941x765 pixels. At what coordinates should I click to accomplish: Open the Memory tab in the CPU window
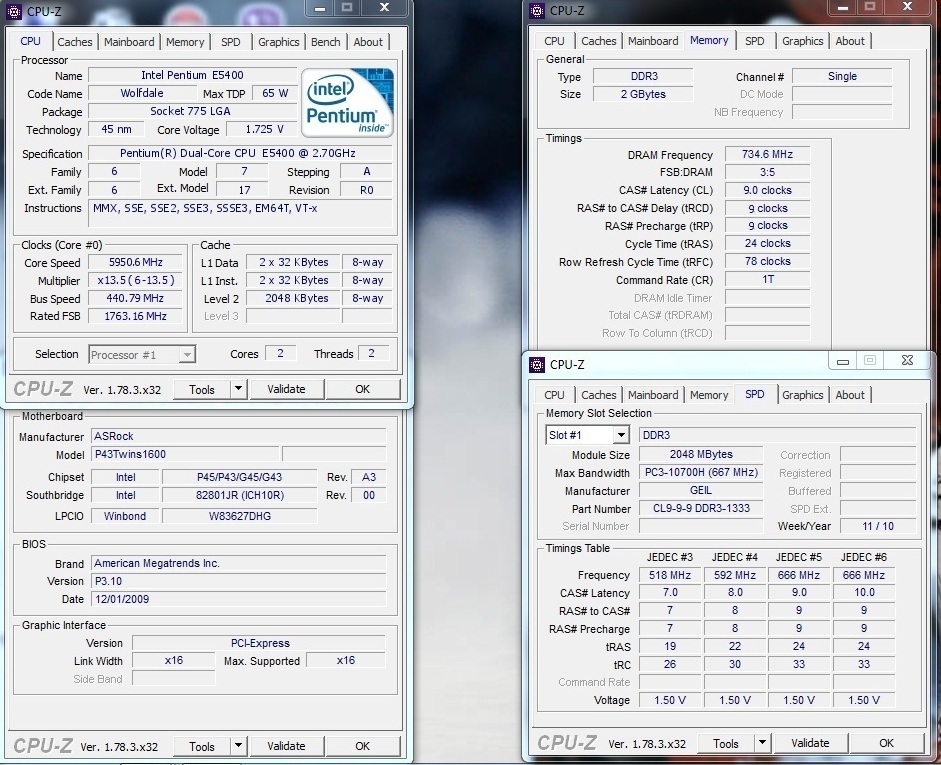pyautogui.click(x=185, y=42)
